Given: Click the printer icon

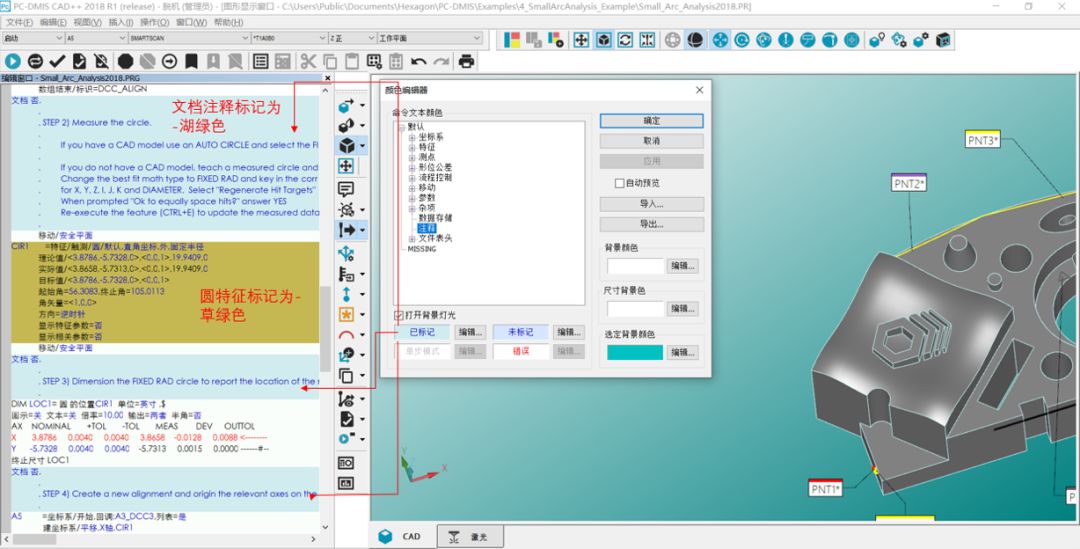Looking at the screenshot, I should coord(466,61).
